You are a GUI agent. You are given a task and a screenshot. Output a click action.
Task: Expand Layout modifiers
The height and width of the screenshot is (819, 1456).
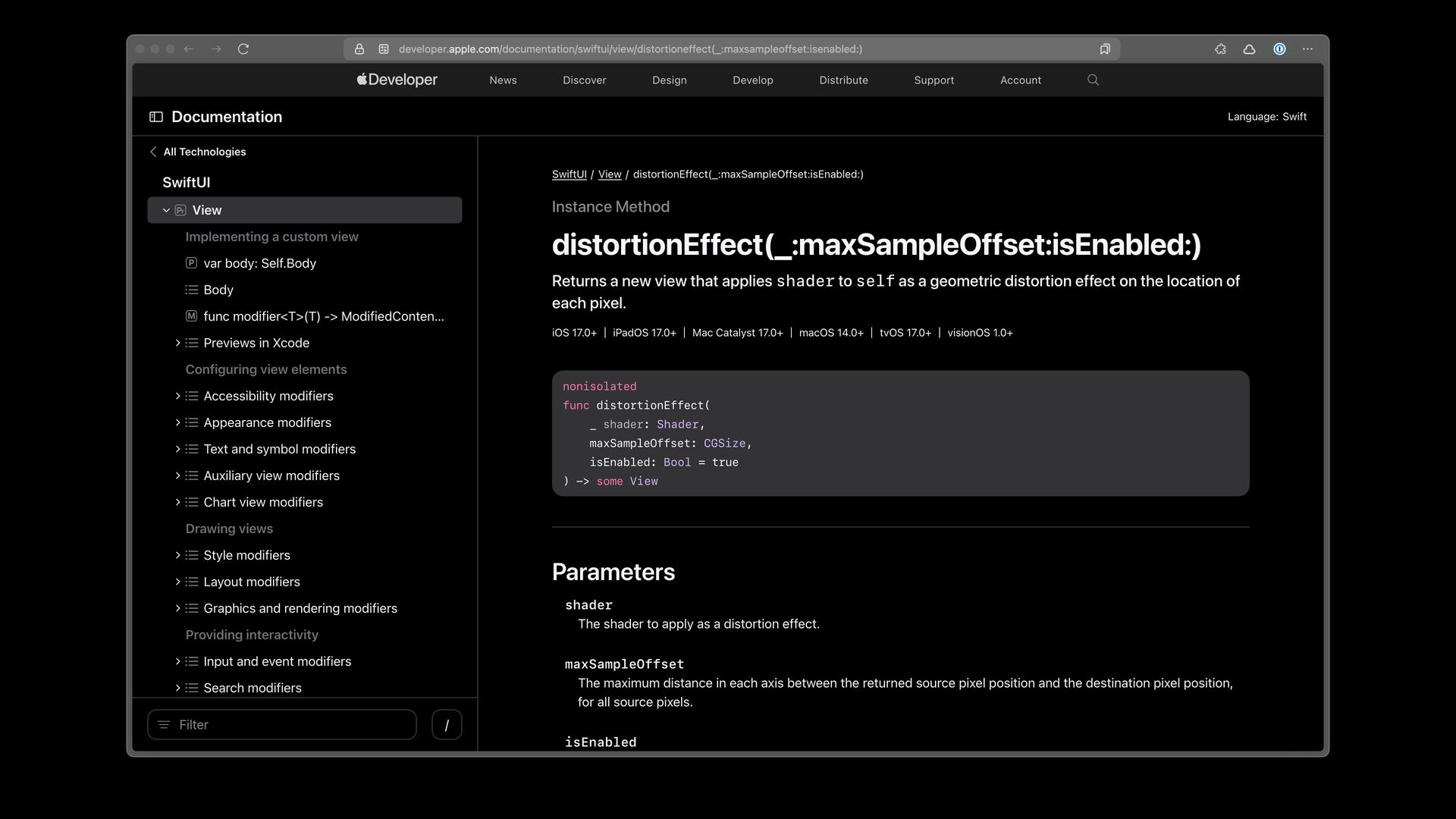177,582
